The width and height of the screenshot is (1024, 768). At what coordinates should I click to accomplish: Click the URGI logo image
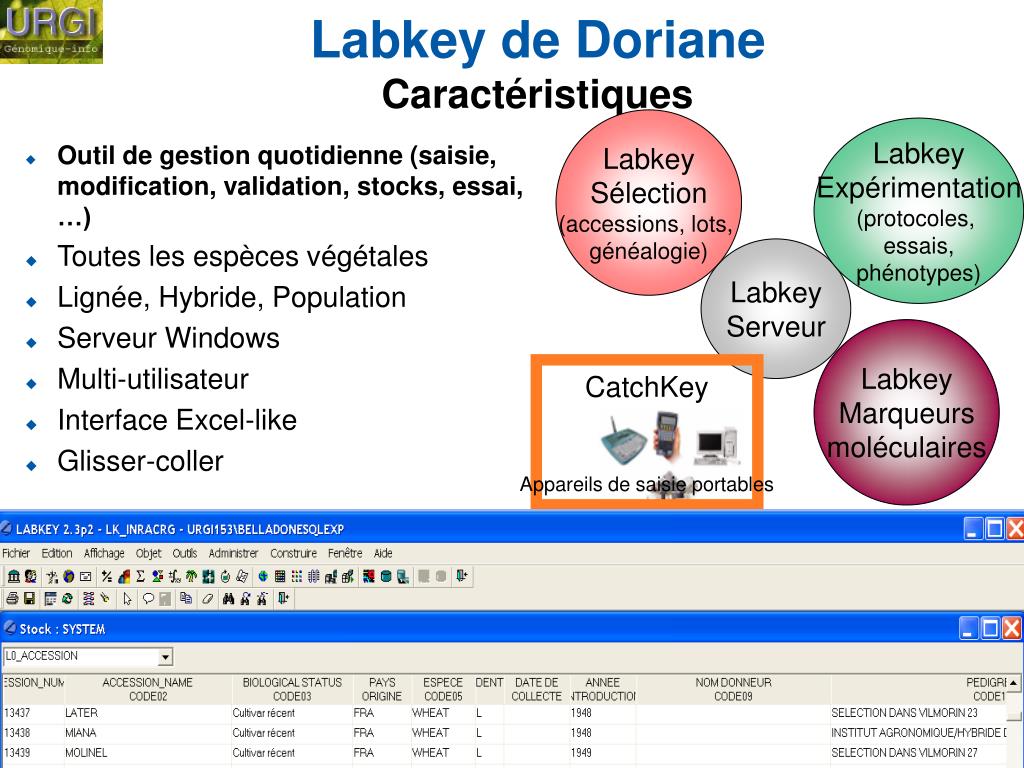[51, 31]
